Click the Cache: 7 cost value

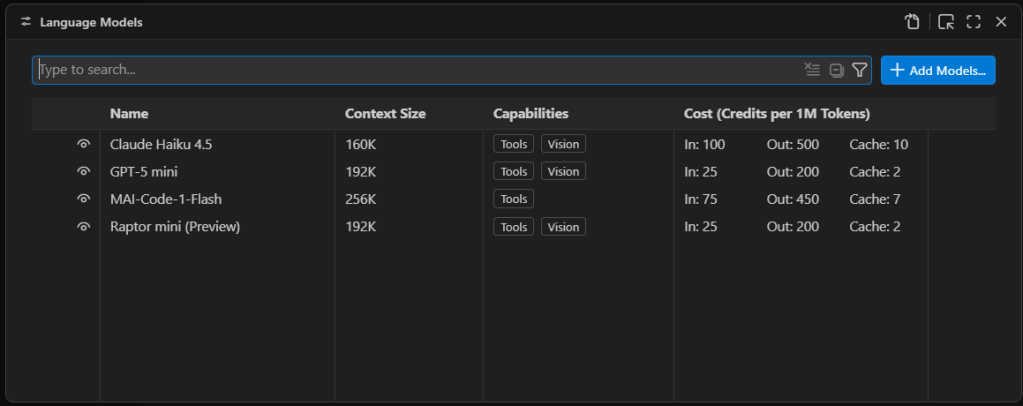coord(875,199)
